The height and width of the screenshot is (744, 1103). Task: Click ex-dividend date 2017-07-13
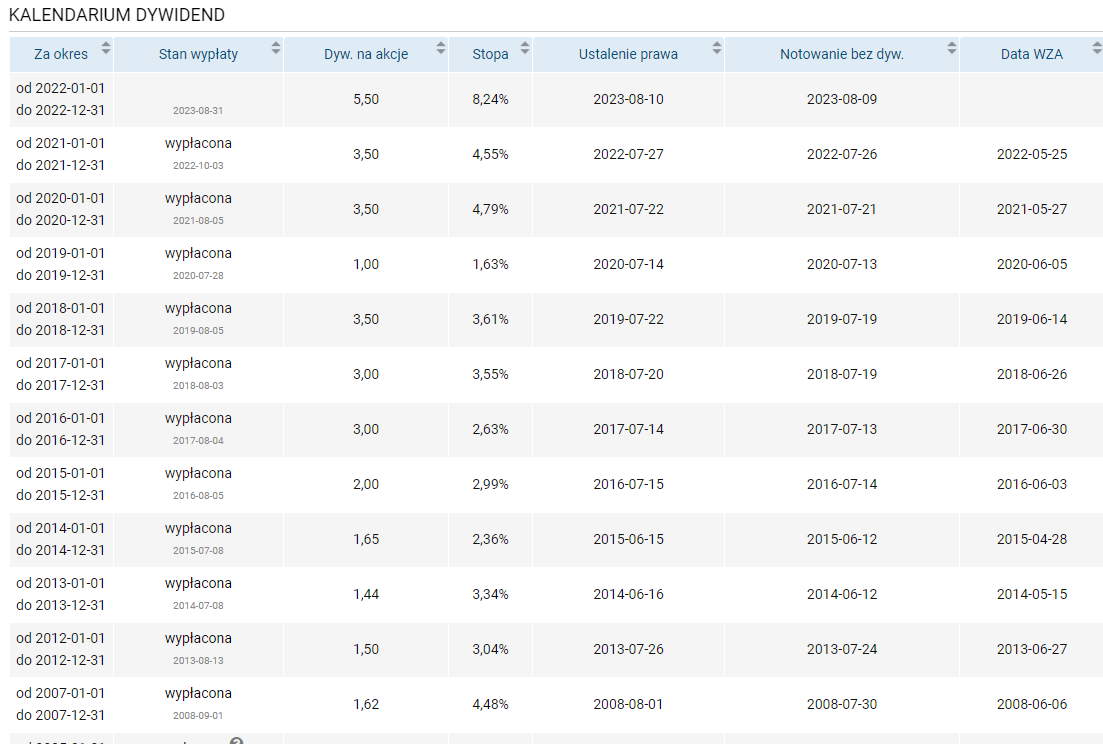(842, 429)
